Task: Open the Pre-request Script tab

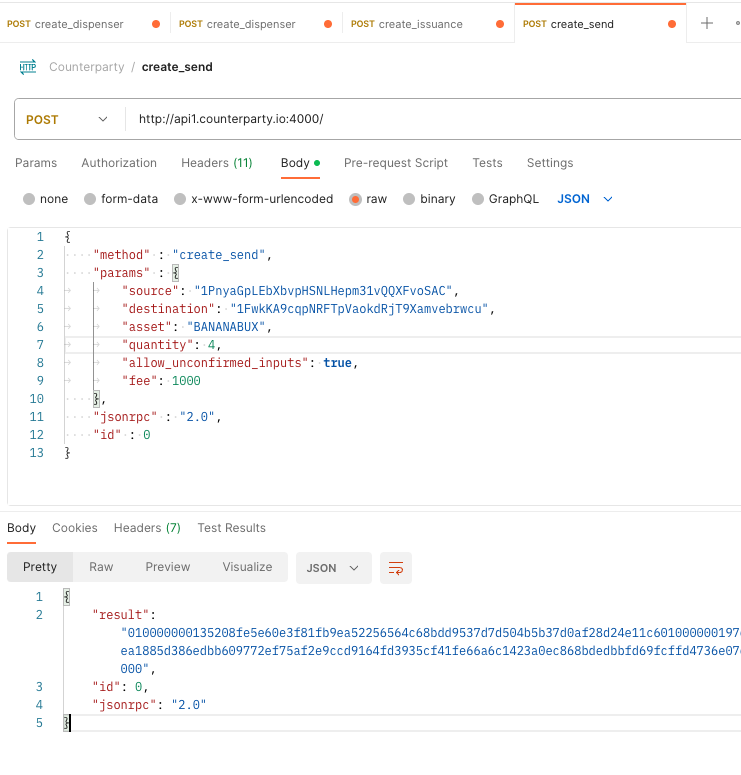Action: tap(396, 163)
